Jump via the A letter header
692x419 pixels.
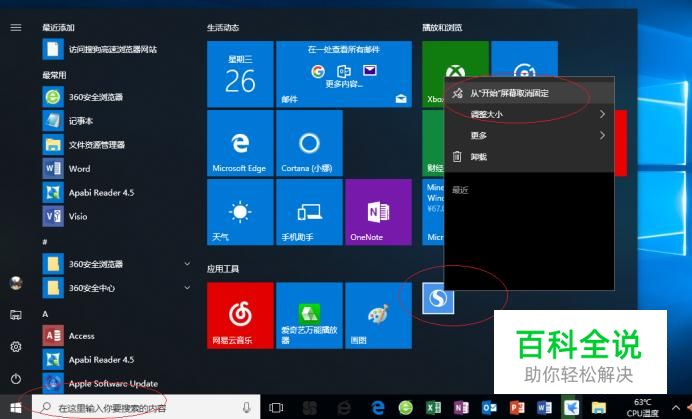point(45,314)
